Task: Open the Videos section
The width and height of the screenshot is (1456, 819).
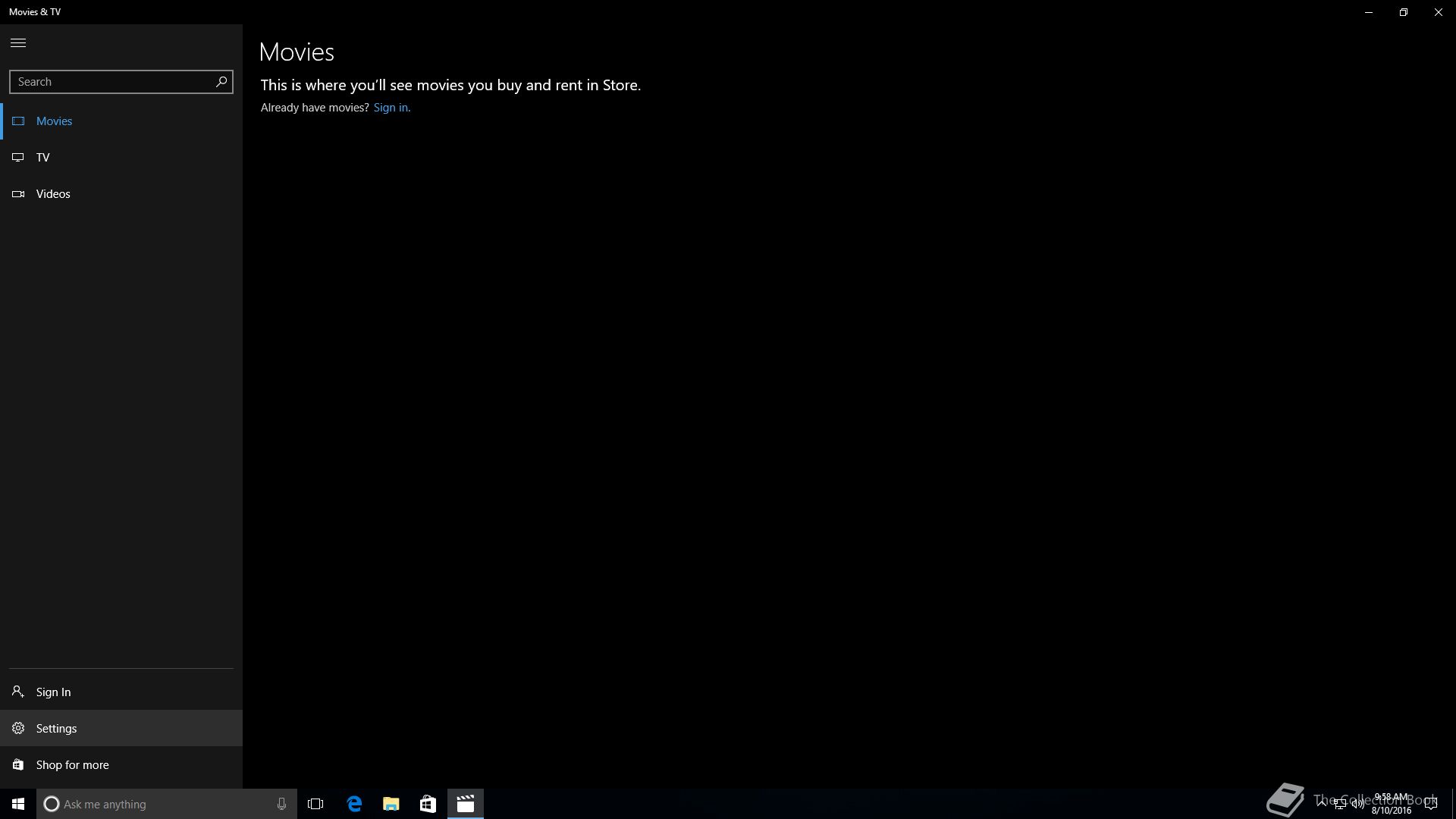Action: [x=121, y=194]
